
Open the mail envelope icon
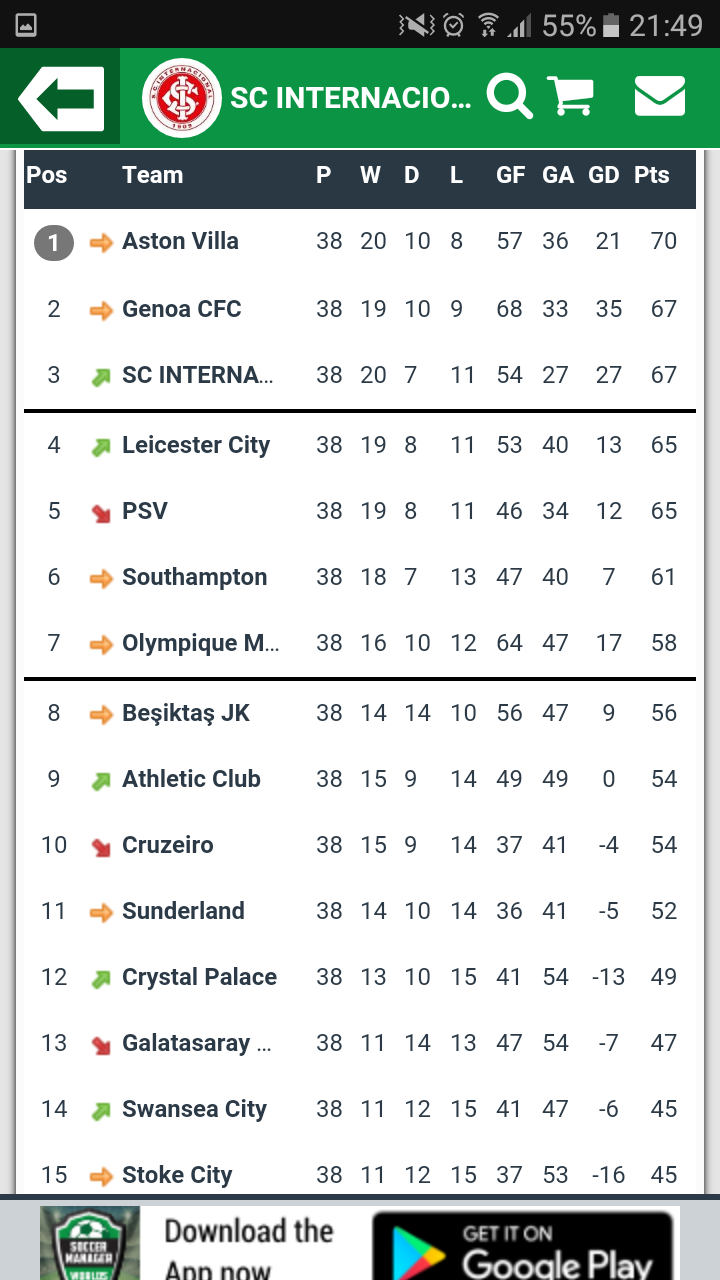[x=659, y=97]
